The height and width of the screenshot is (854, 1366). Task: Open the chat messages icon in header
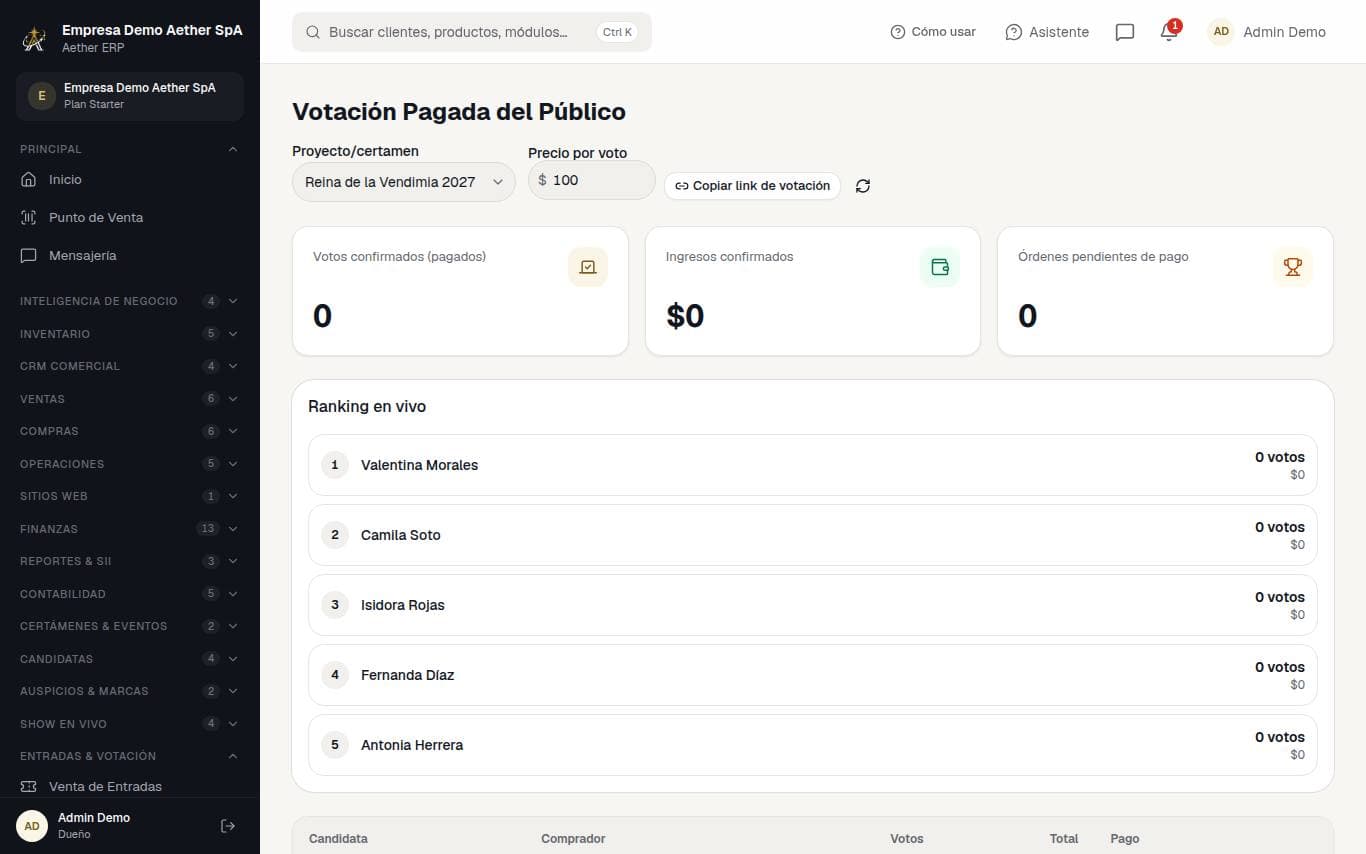click(x=1125, y=32)
